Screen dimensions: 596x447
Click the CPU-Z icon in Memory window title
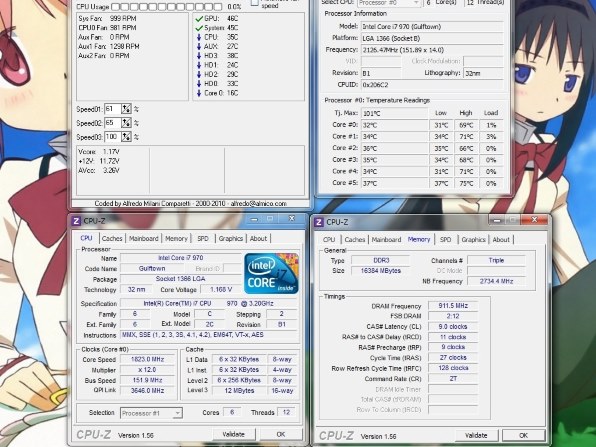pyautogui.click(x=319, y=222)
